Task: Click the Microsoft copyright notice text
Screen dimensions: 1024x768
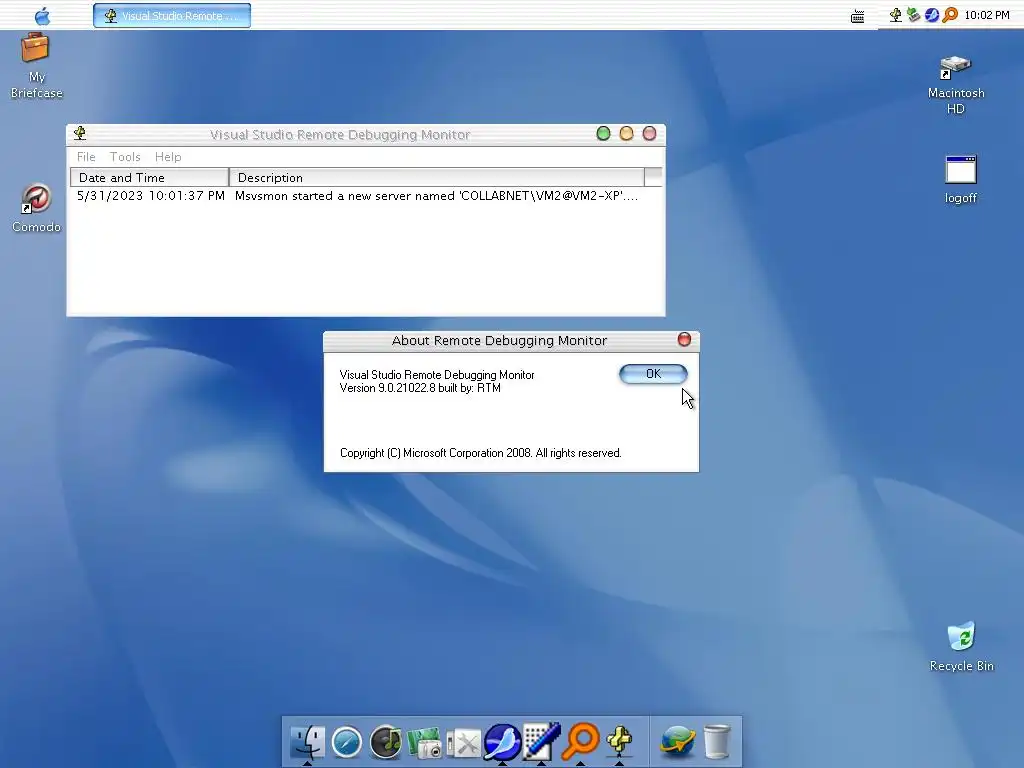Action: [481, 453]
